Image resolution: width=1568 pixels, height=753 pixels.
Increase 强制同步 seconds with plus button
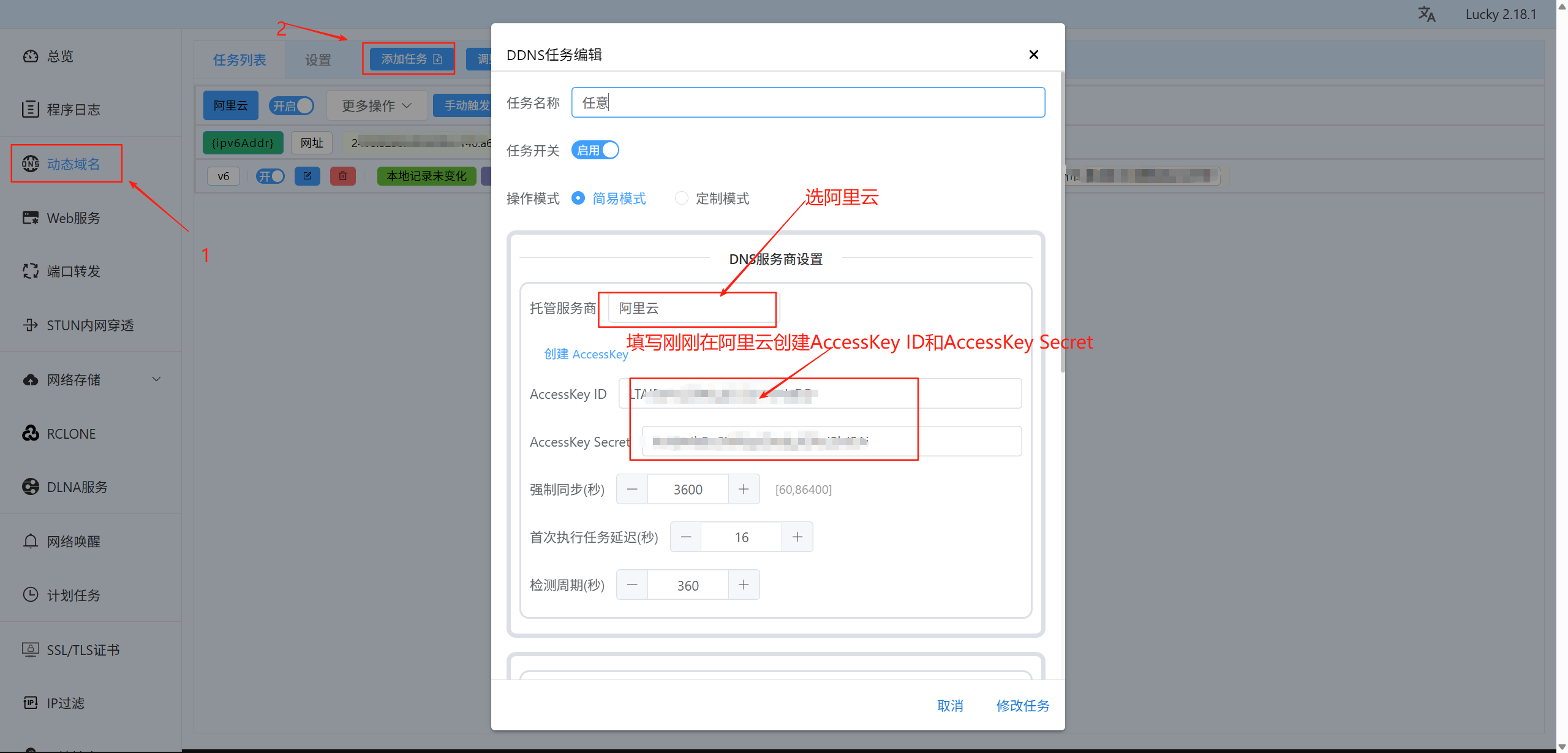coord(744,489)
